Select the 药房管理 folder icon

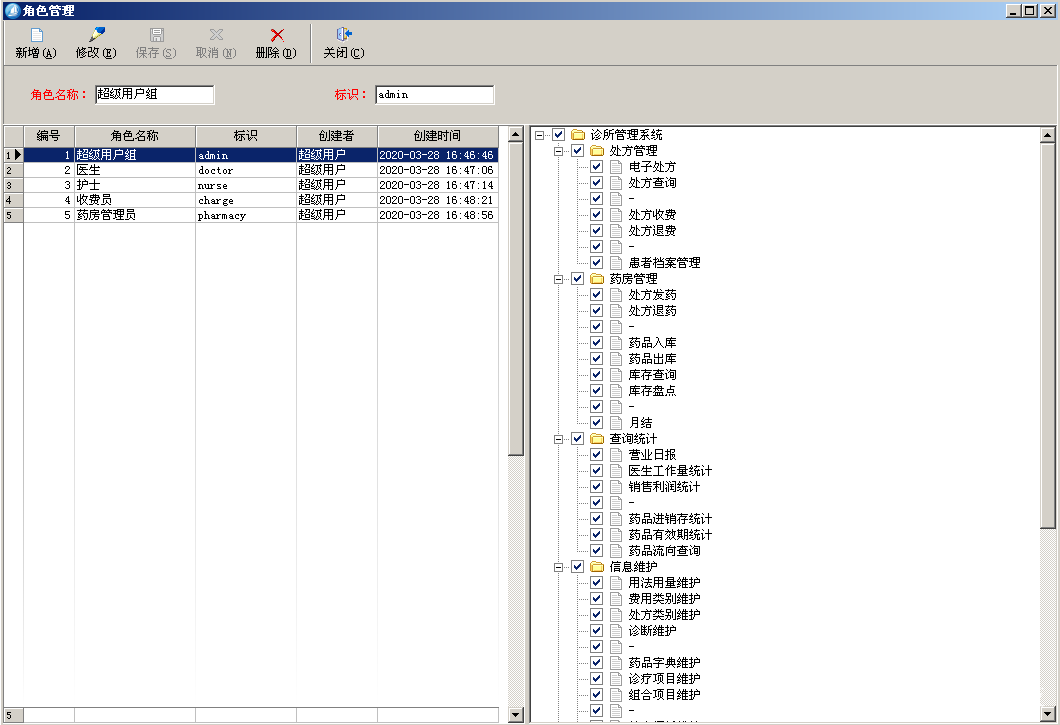[x=597, y=279]
